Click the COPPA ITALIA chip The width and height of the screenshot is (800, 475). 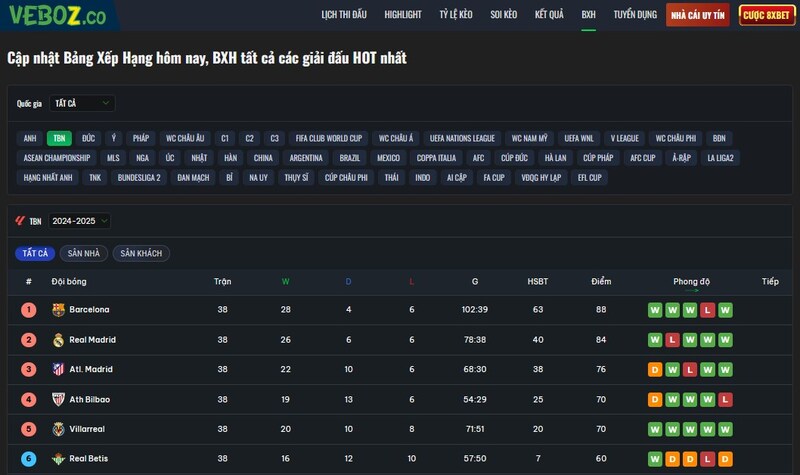[x=436, y=158]
